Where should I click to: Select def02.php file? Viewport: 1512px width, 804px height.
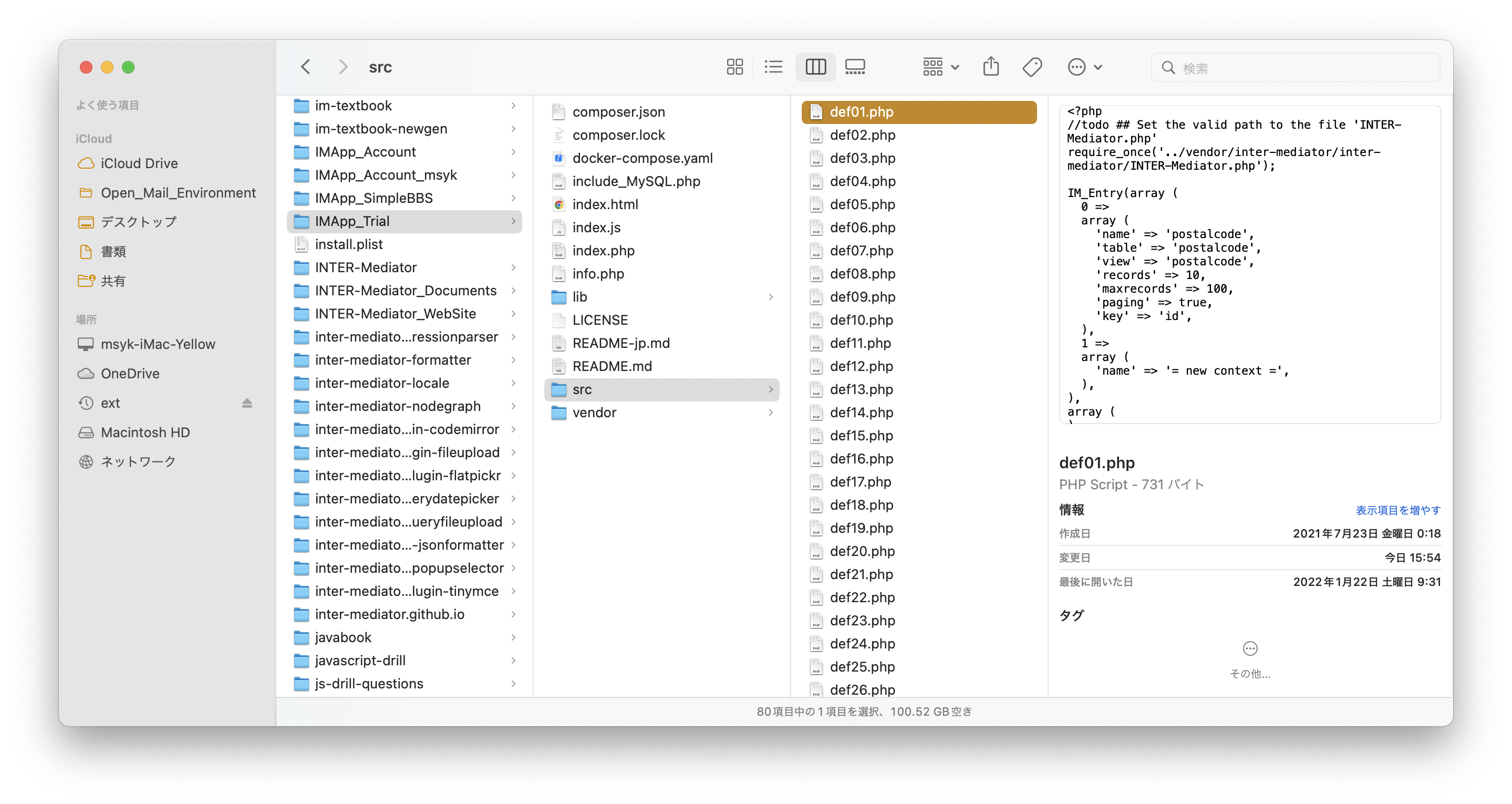coord(918,135)
